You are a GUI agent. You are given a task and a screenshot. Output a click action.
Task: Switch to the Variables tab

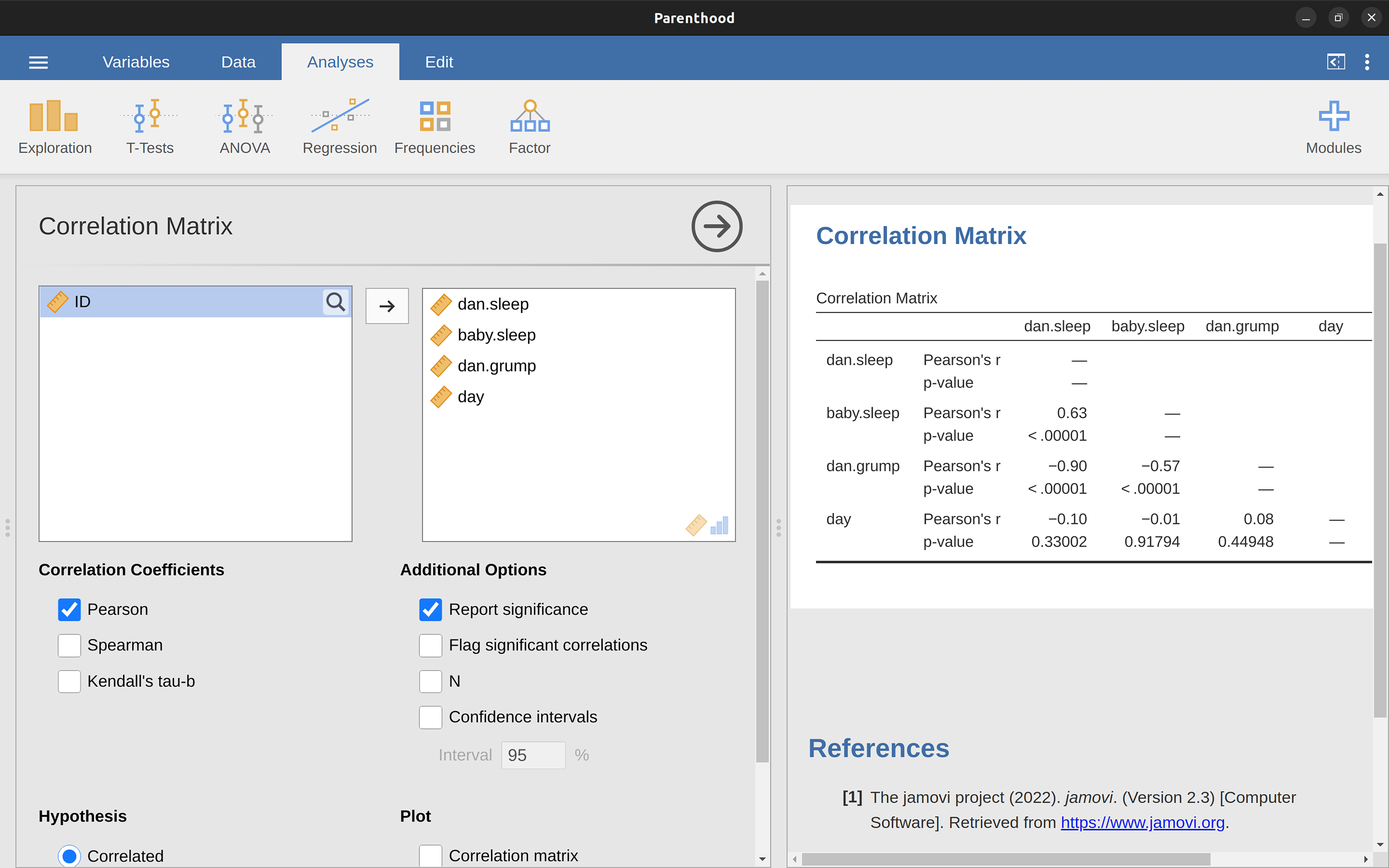coord(136,62)
